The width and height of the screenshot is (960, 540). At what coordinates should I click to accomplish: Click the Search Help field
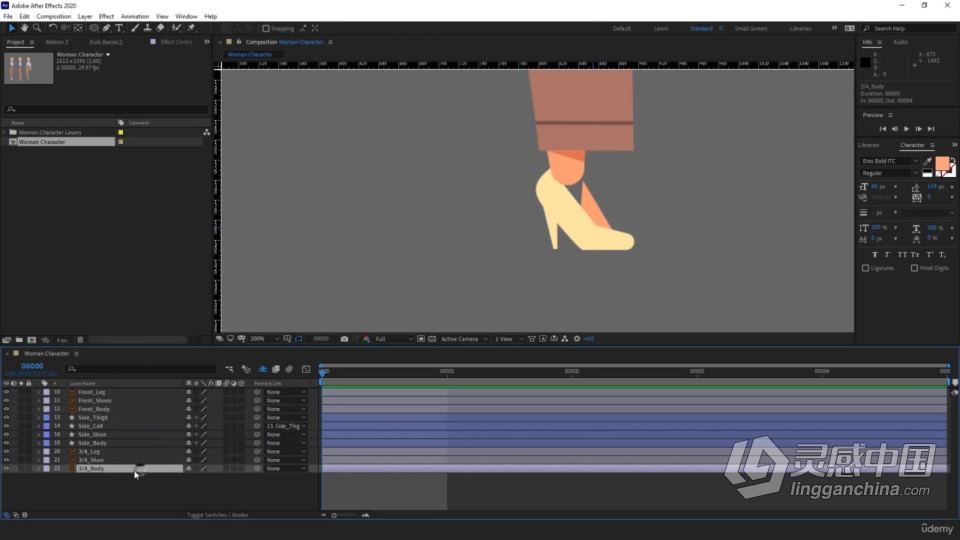click(908, 28)
